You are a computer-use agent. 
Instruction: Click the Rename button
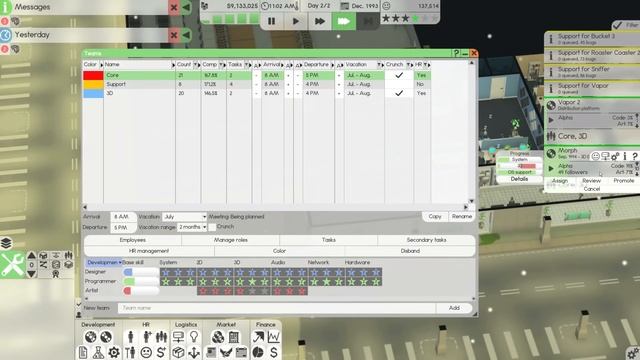[x=462, y=216]
